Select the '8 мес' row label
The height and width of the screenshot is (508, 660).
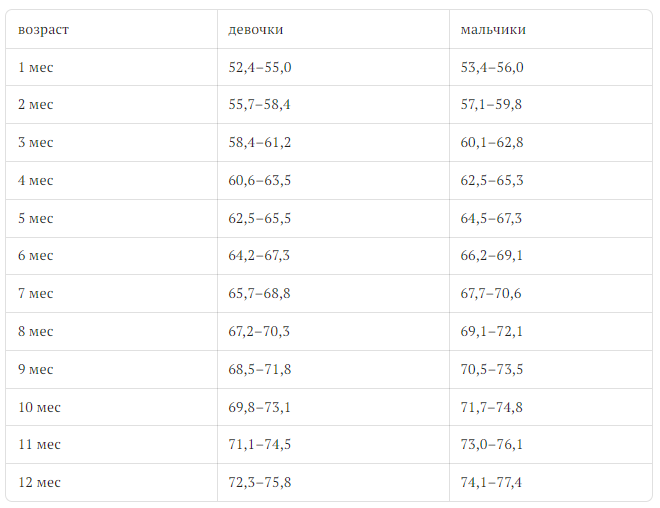coord(35,332)
